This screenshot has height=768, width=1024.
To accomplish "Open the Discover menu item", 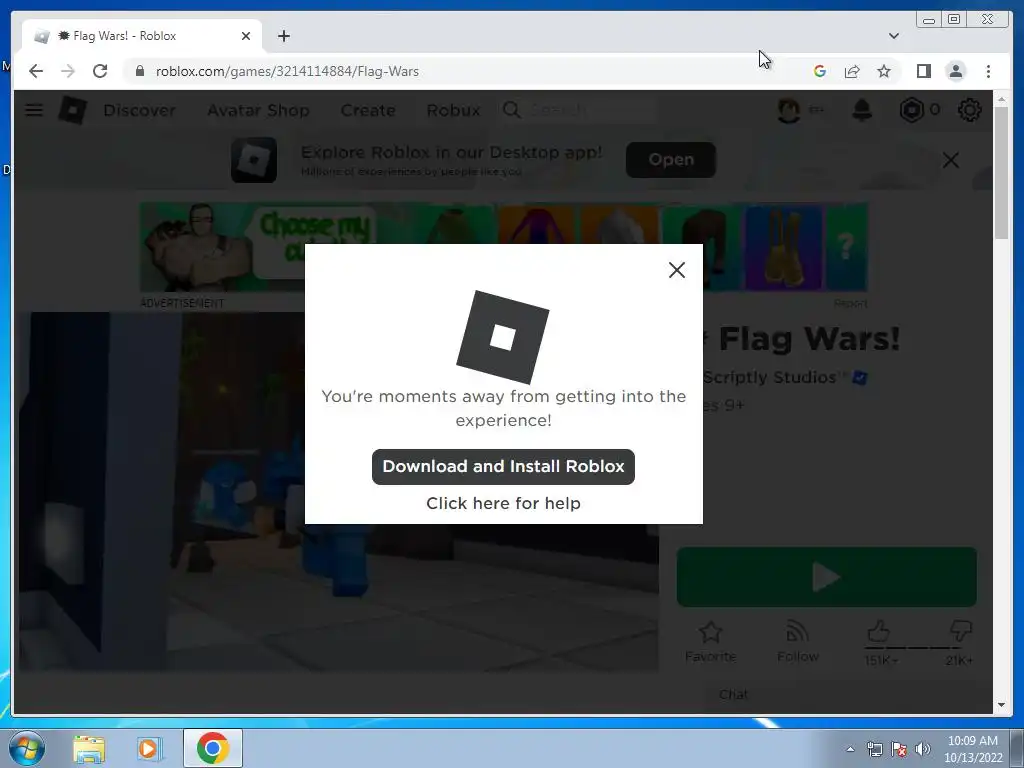I will 139,110.
